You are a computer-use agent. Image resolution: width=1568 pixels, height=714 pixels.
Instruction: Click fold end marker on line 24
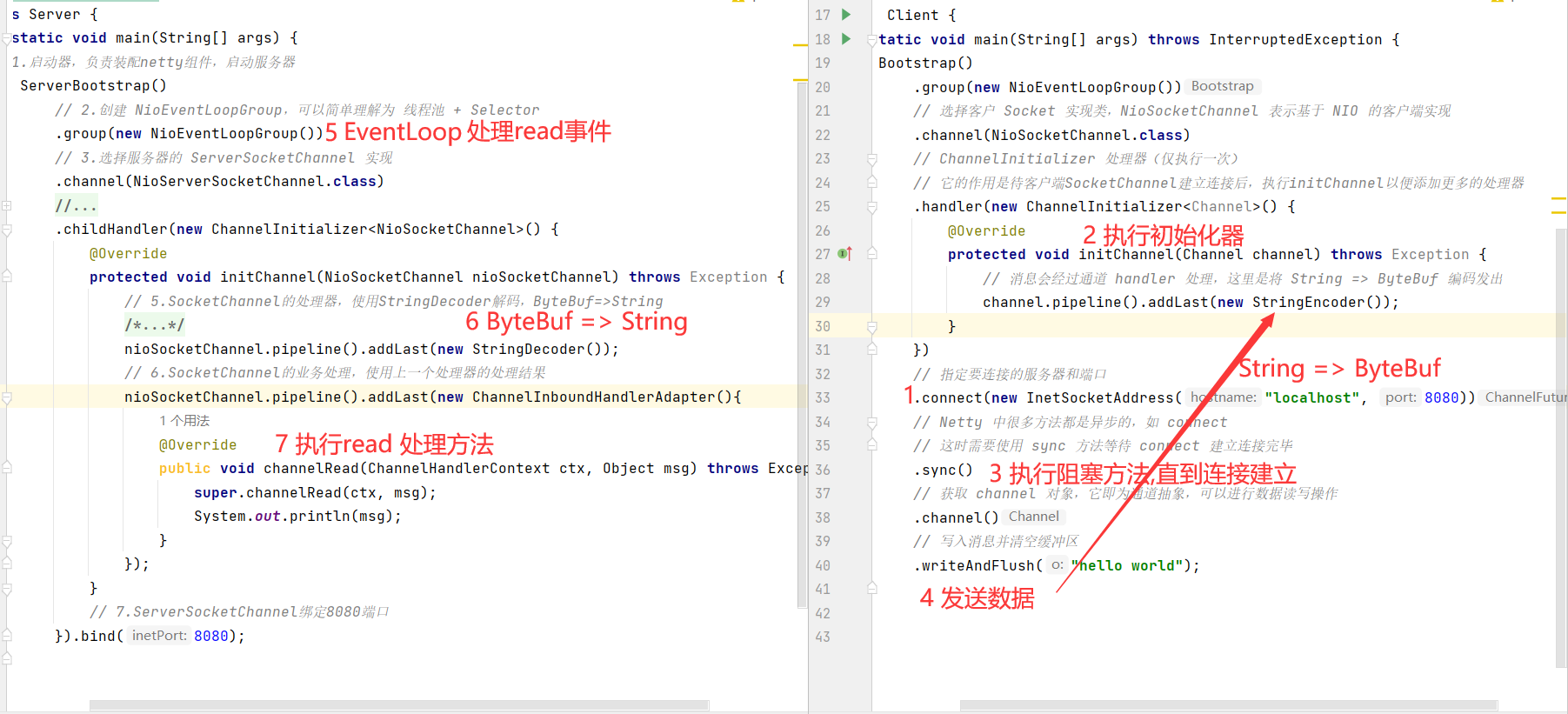point(871,183)
